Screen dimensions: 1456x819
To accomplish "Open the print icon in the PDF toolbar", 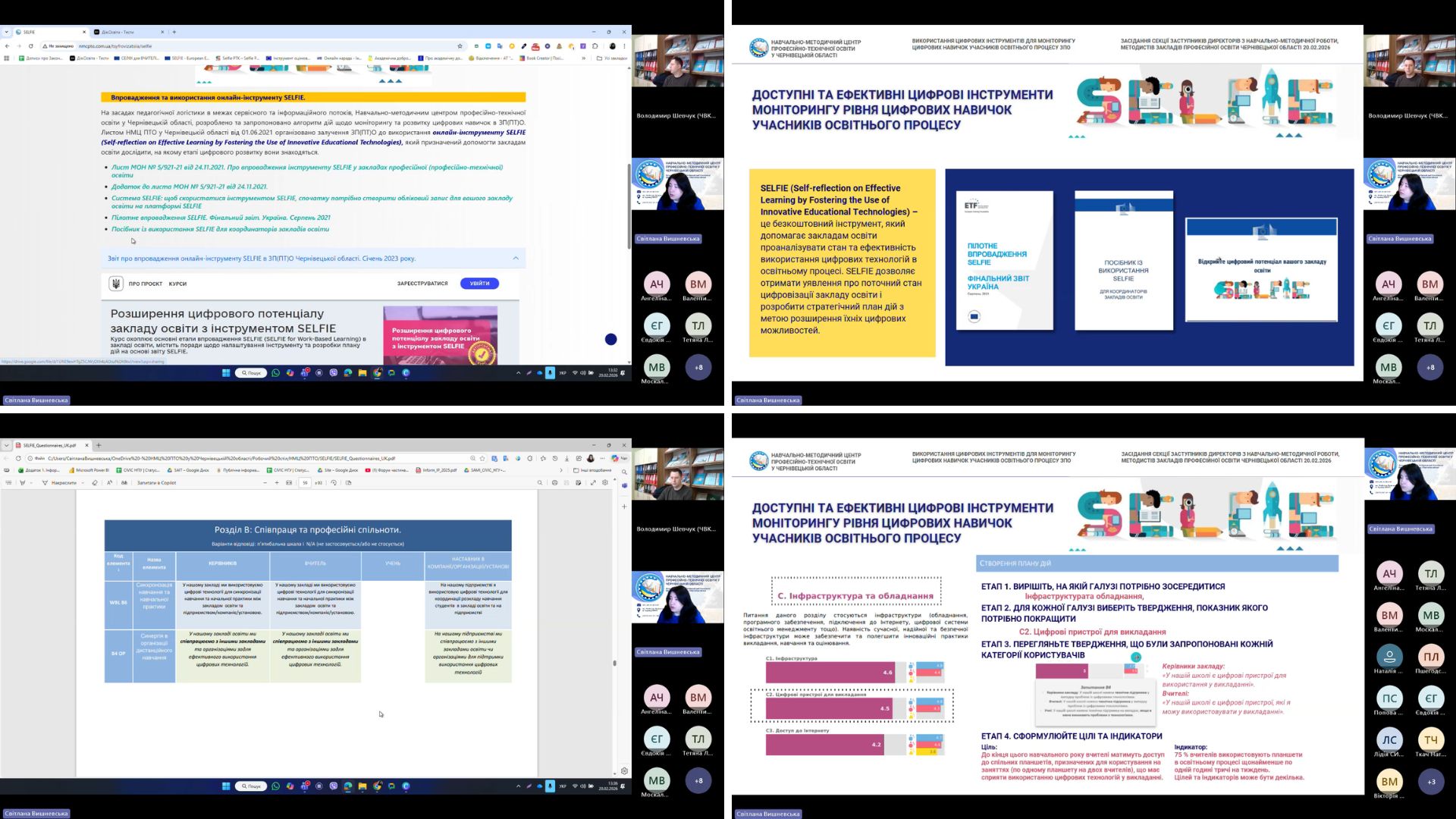I will (x=554, y=482).
